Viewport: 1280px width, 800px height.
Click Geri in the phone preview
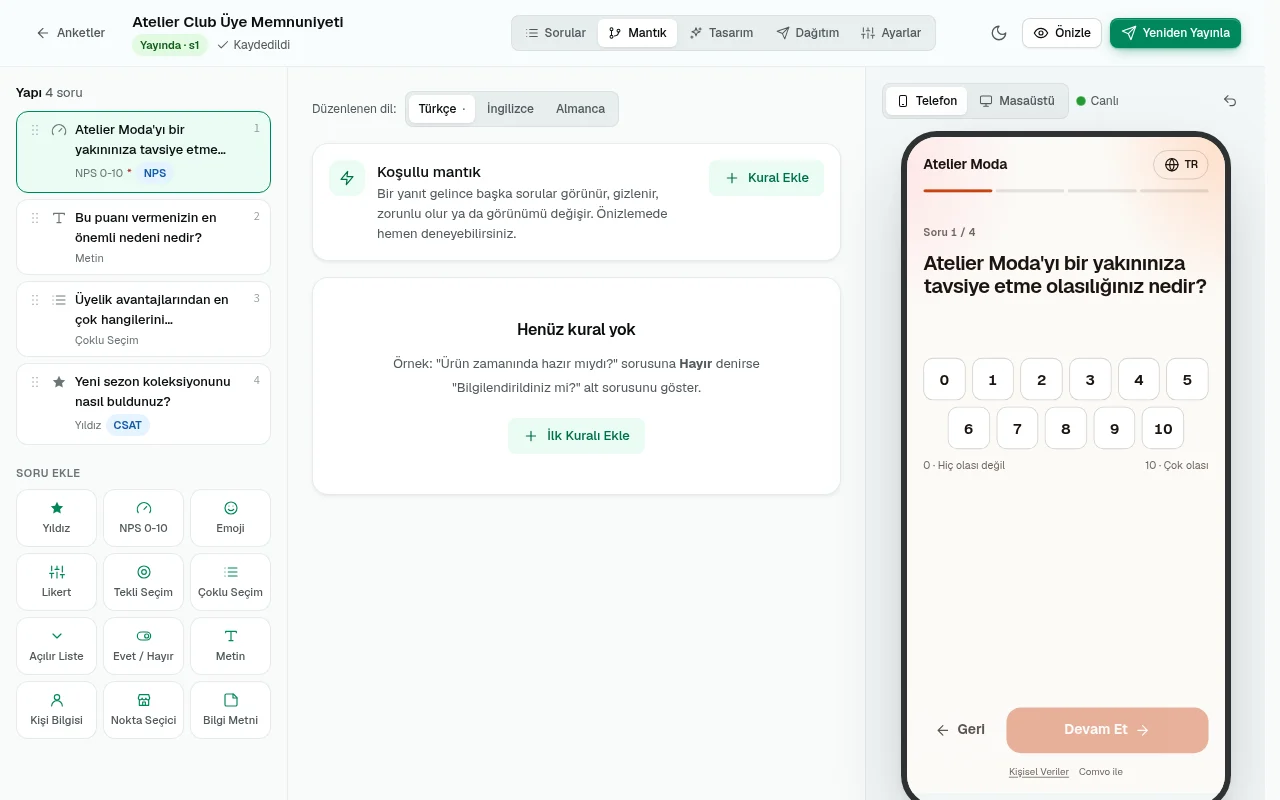[x=960, y=730]
